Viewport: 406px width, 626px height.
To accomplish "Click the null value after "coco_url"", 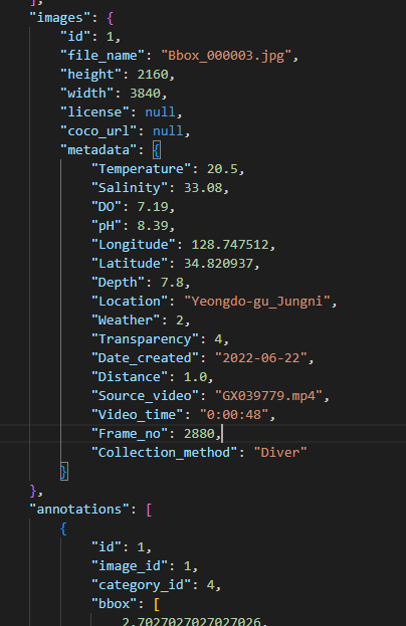I will pos(168,131).
